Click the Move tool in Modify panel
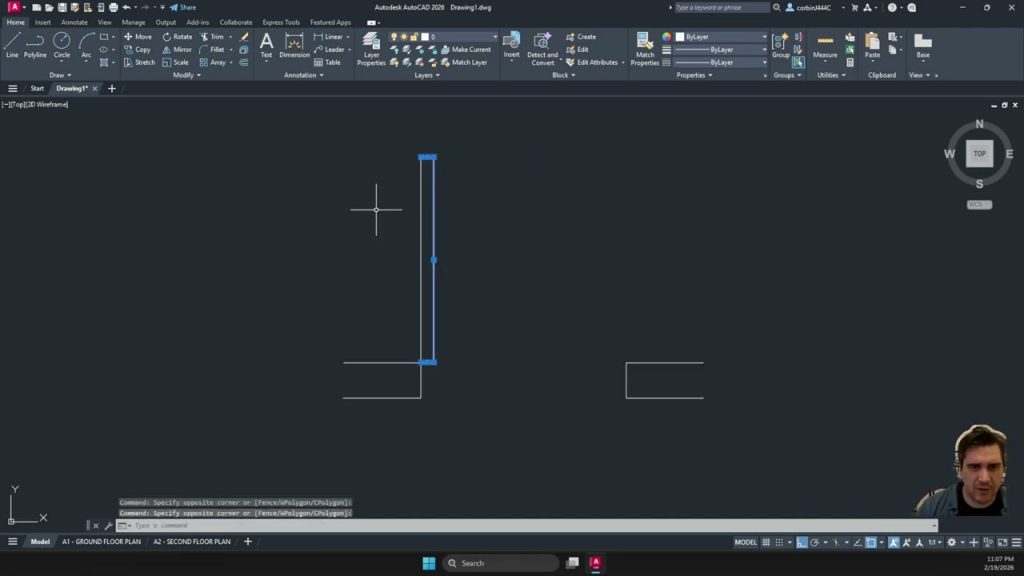This screenshot has width=1024, height=576. click(x=137, y=37)
